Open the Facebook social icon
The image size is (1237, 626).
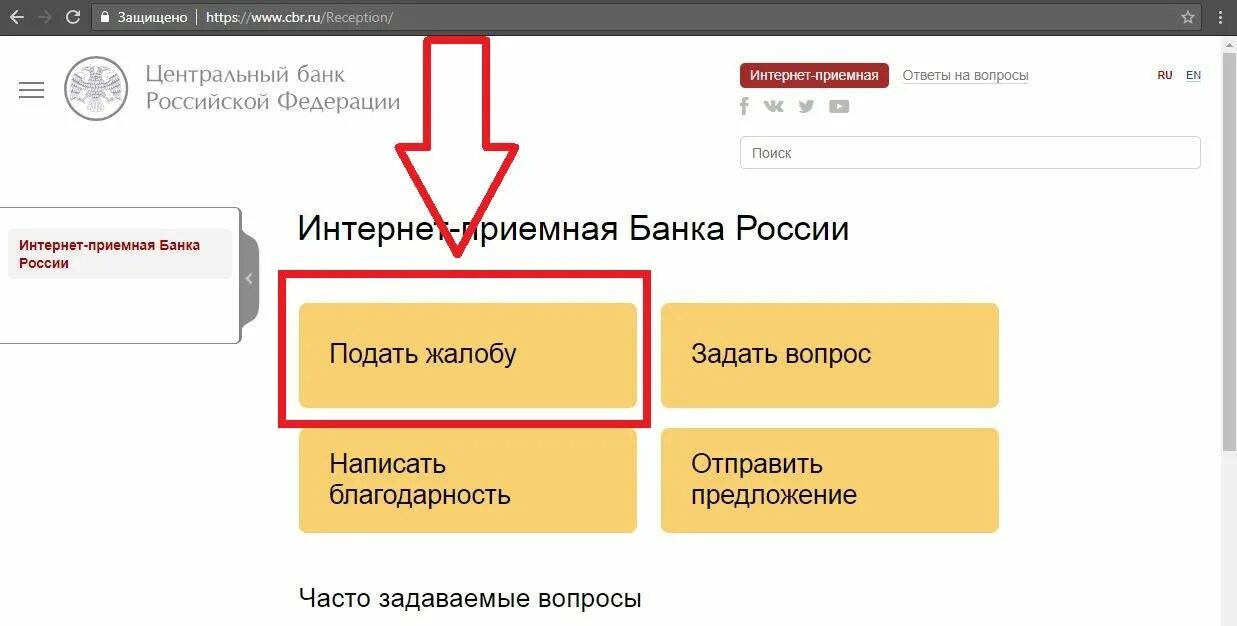tap(744, 106)
